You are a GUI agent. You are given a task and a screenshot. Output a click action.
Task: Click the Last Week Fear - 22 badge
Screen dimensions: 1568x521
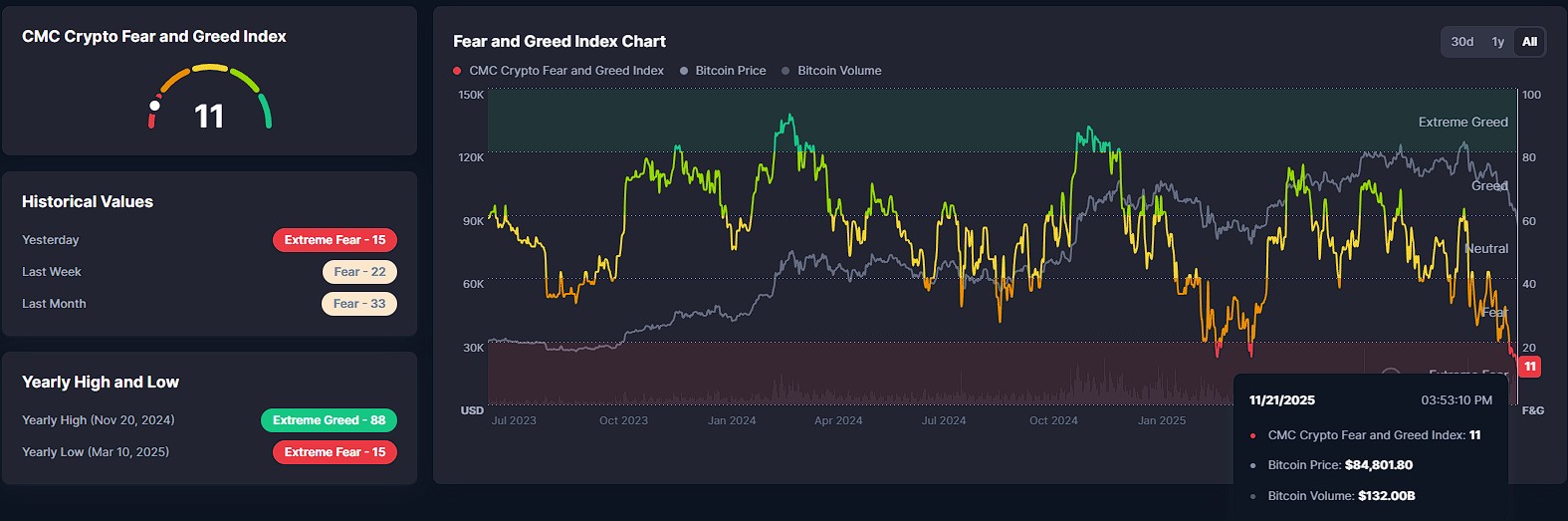359,272
